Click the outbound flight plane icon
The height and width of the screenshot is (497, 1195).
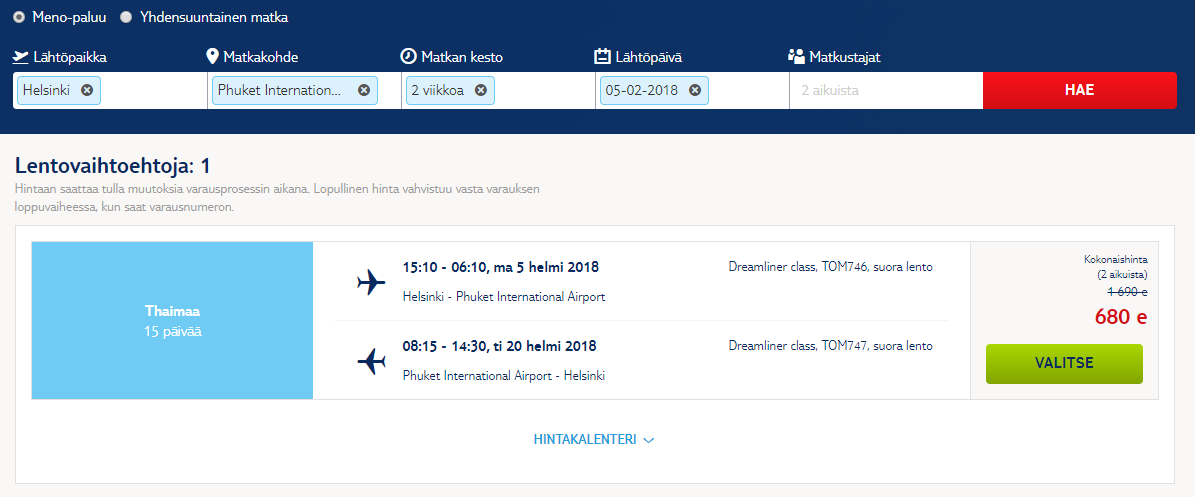tap(371, 282)
